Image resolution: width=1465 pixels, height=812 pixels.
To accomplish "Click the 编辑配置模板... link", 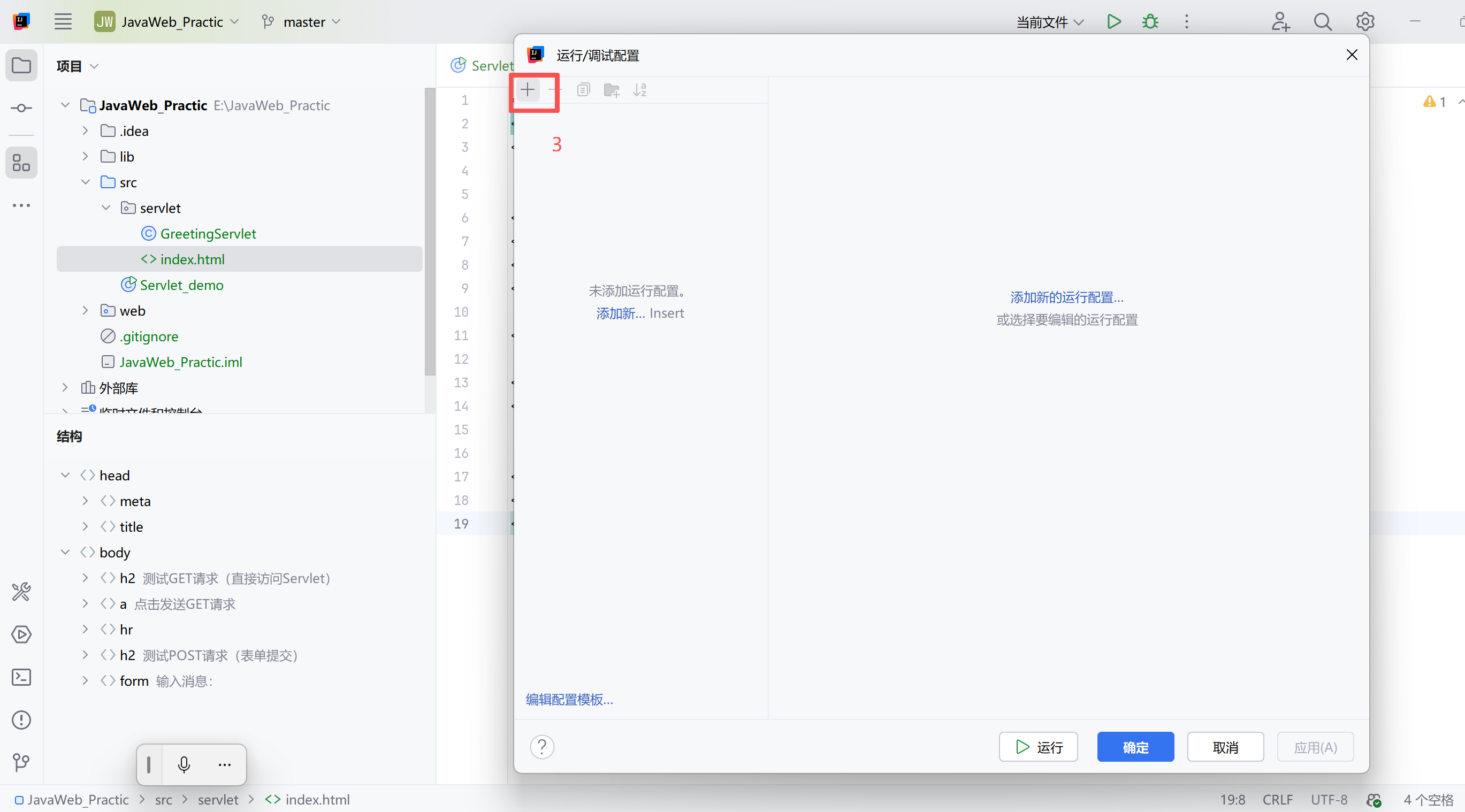I will [x=569, y=700].
